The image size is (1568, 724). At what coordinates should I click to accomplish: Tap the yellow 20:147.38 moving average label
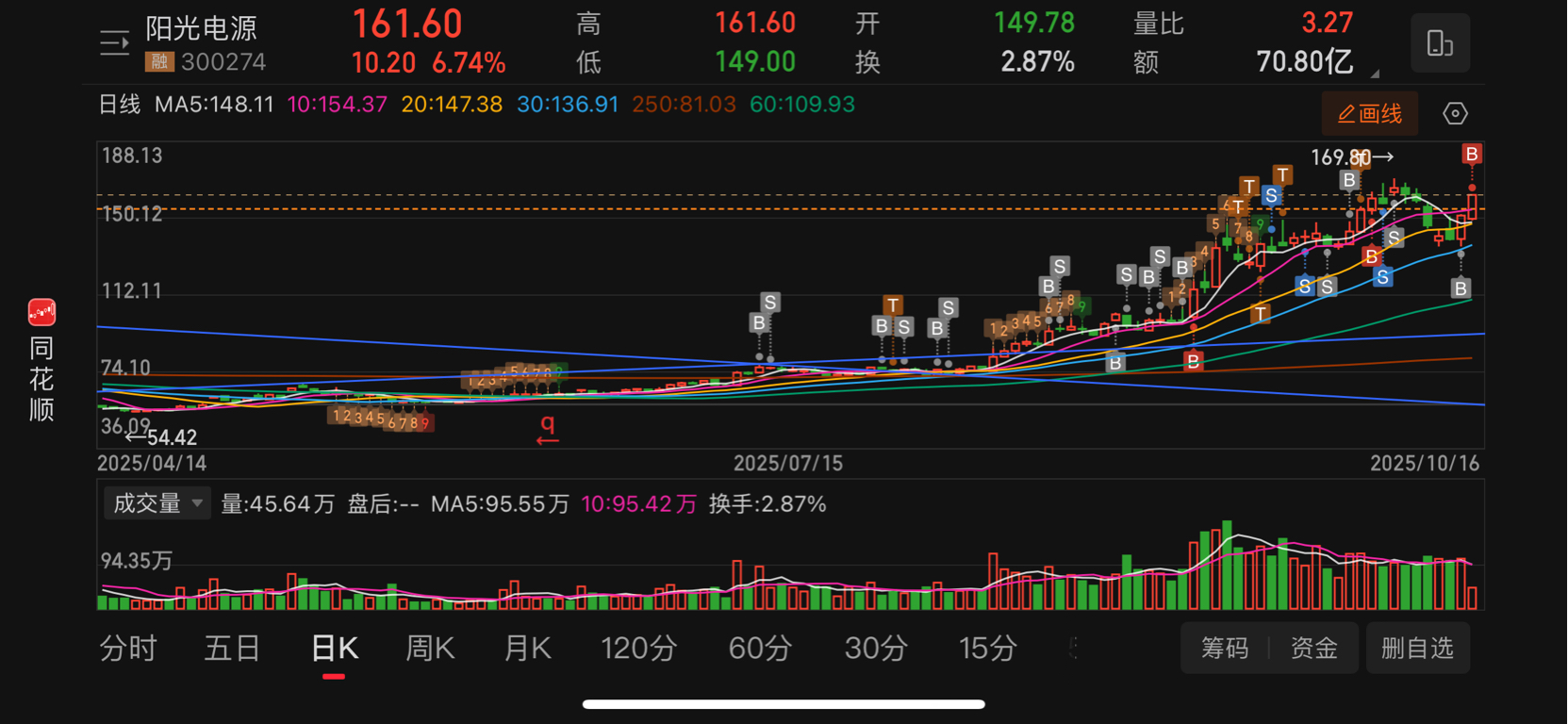pos(452,105)
